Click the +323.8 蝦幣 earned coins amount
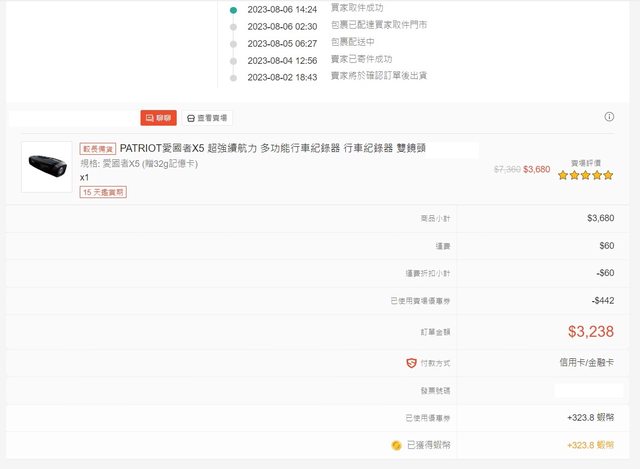 589,444
